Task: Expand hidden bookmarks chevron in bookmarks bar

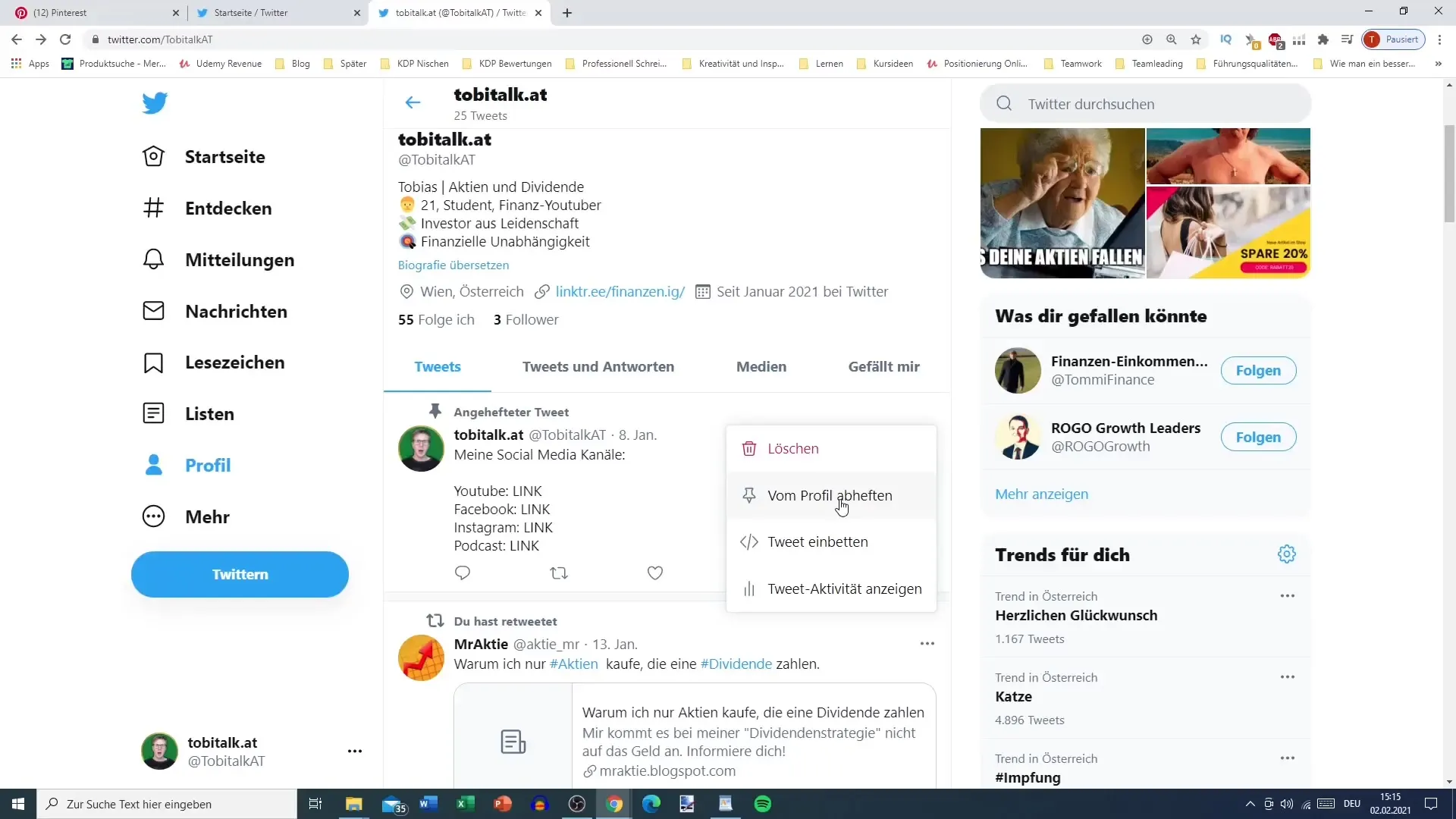Action: click(1439, 64)
